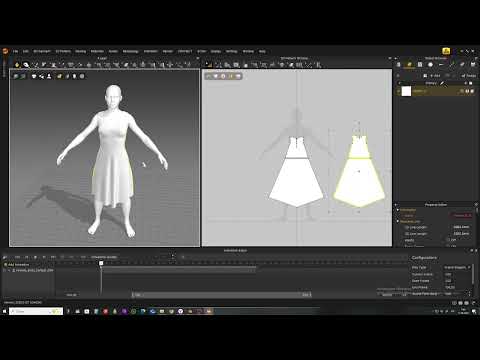Click the yellow-tinted display icon in 3D view
Viewport: 480px width, 360px height.
pos(59,76)
